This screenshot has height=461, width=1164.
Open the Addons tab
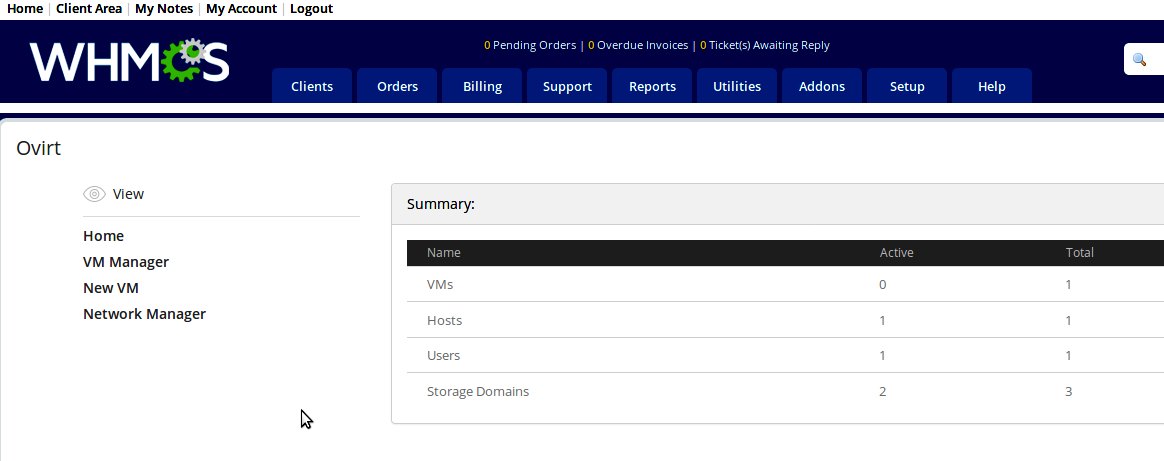point(822,86)
